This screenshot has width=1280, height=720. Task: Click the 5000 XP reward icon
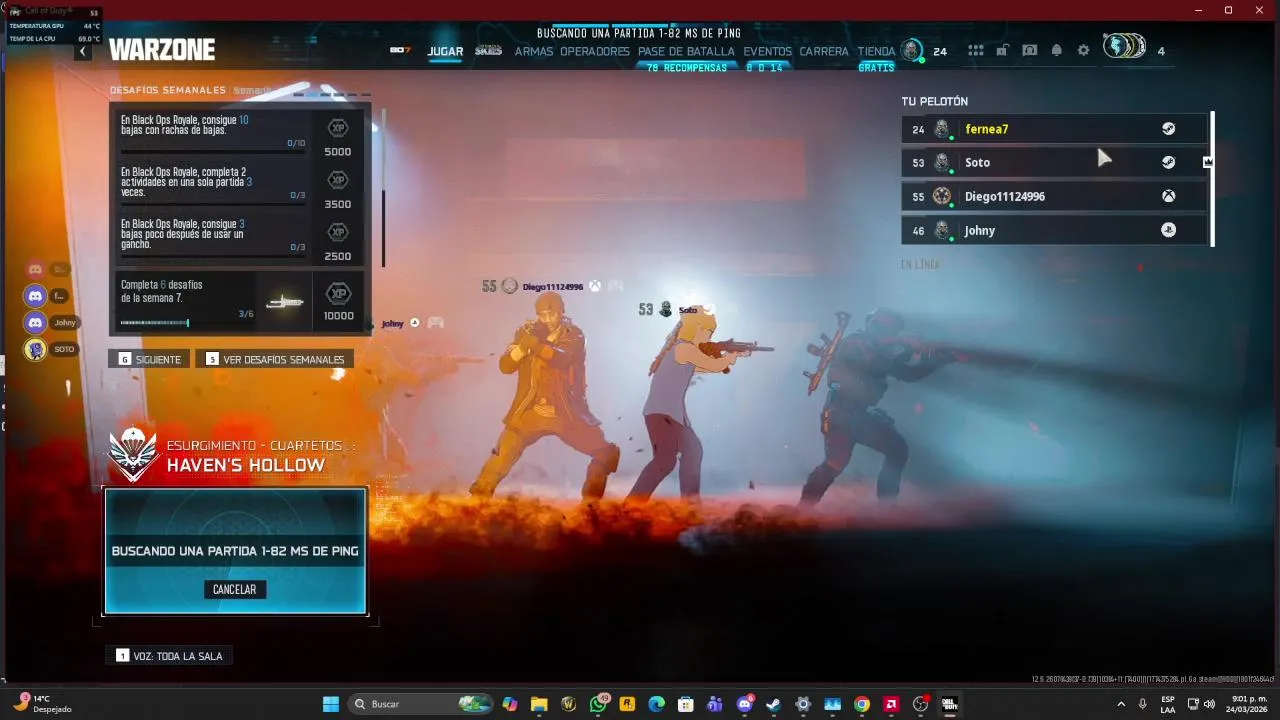(339, 129)
